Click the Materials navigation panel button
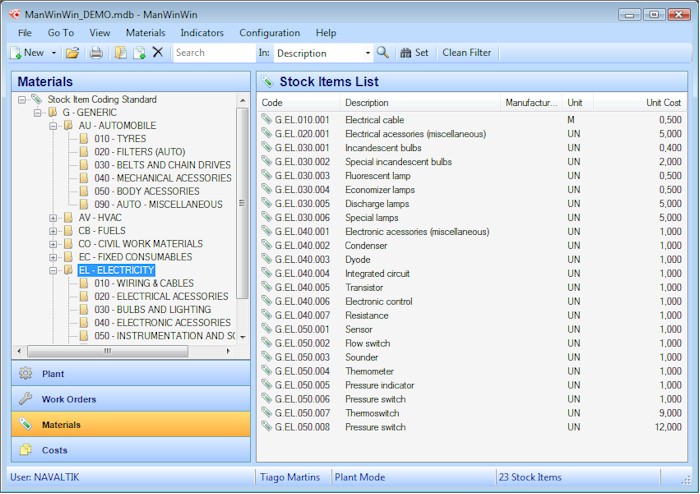 131,424
